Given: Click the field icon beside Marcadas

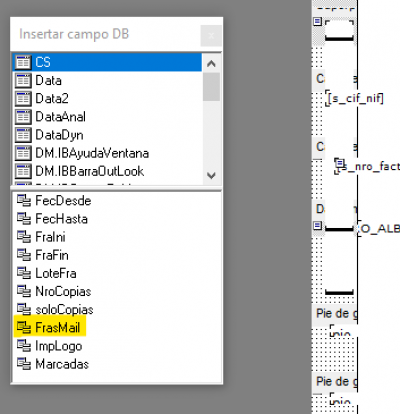Looking at the screenshot, I should pyautogui.click(x=24, y=364).
